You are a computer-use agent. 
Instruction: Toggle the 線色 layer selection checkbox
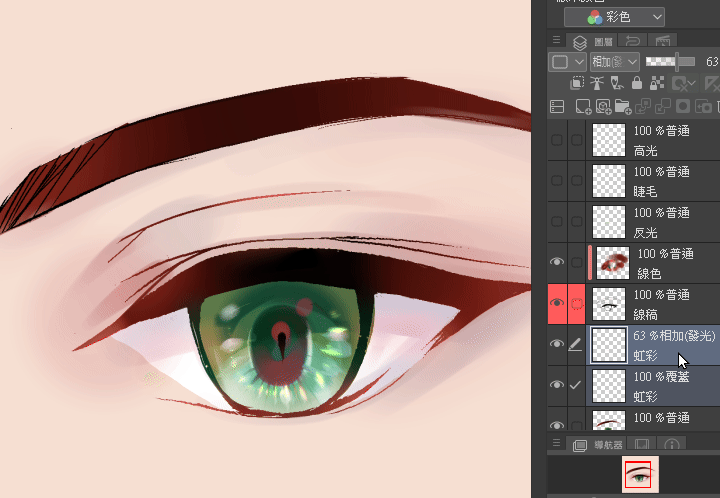(x=576, y=263)
